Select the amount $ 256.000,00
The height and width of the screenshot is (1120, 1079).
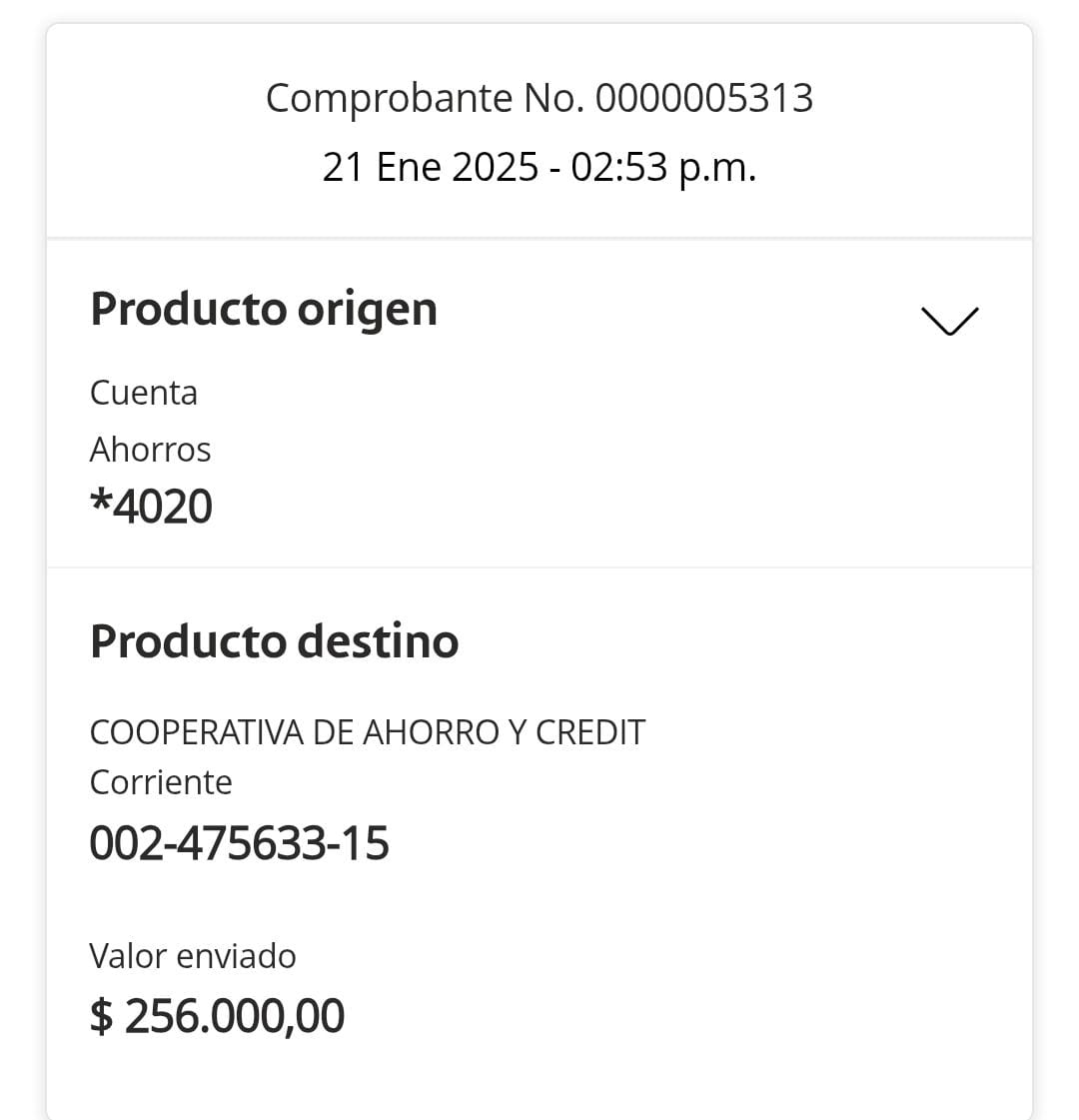point(218,1016)
